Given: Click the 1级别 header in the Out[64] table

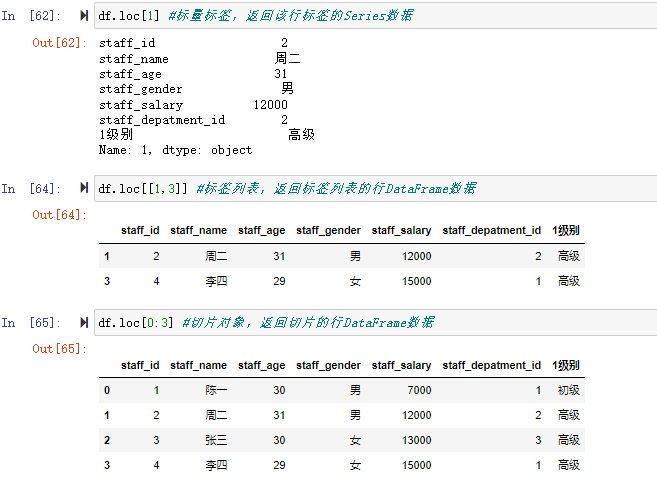Looking at the screenshot, I should 566,231.
